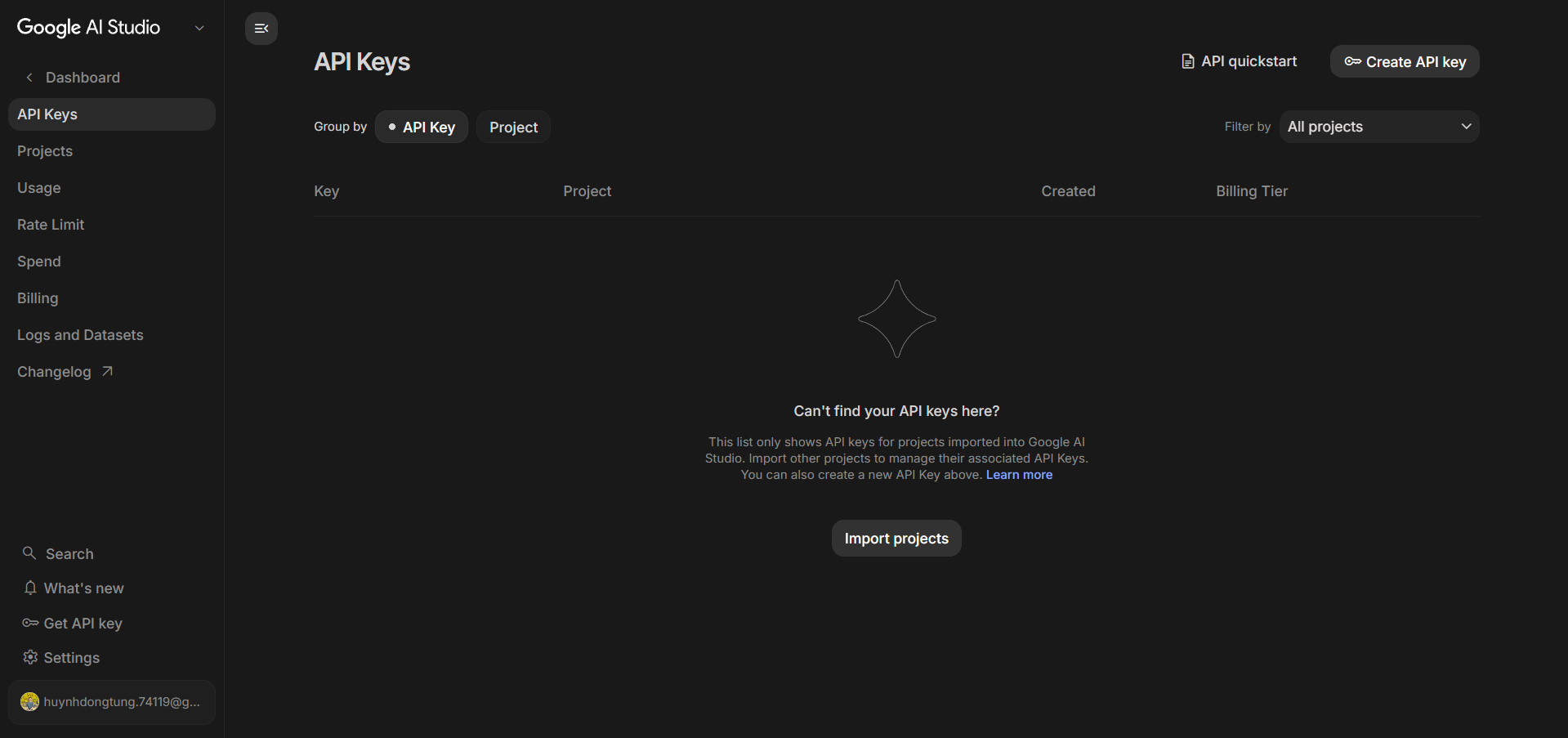Click the API quickstart document icon

click(x=1188, y=61)
